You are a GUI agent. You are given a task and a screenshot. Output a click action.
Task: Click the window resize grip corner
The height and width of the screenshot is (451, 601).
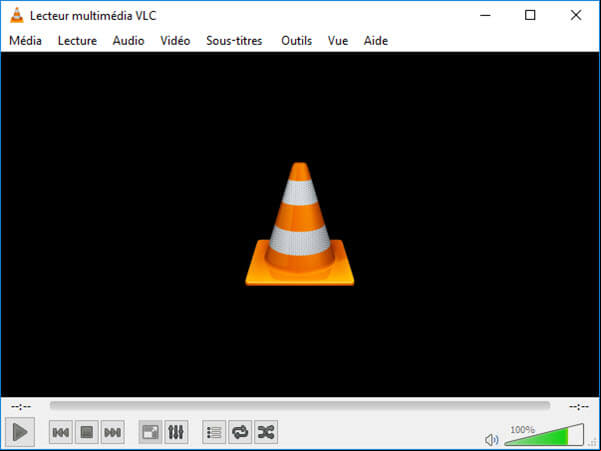[593, 443]
